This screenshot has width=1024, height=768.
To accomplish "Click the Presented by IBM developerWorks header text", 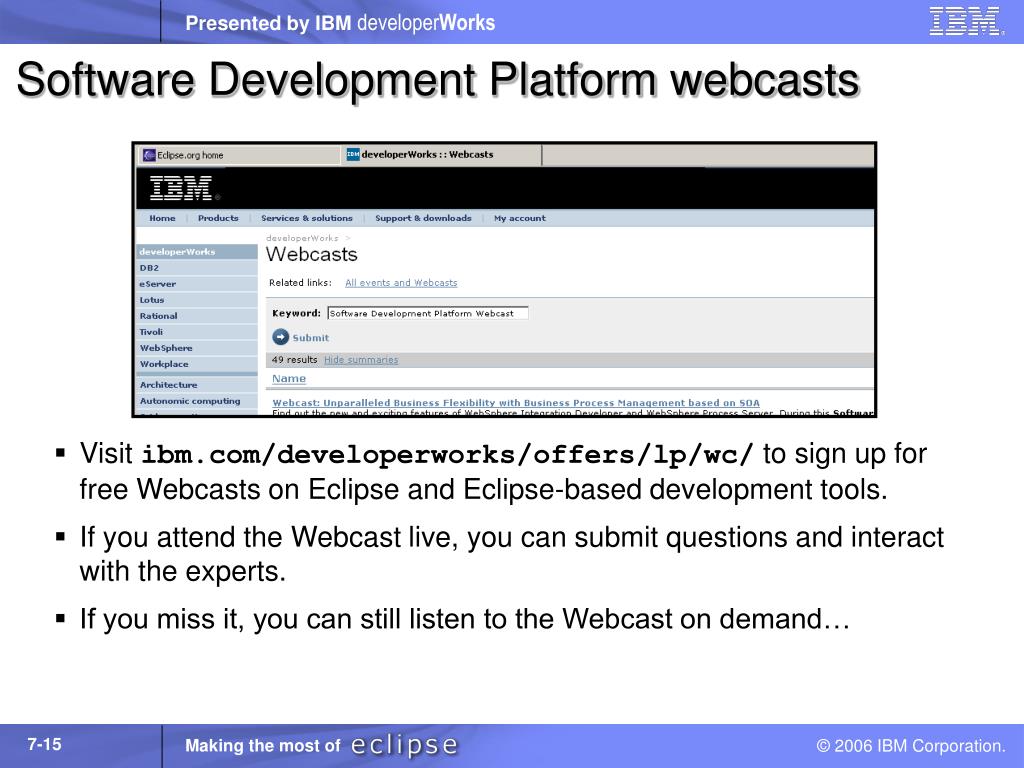I will [x=340, y=23].
